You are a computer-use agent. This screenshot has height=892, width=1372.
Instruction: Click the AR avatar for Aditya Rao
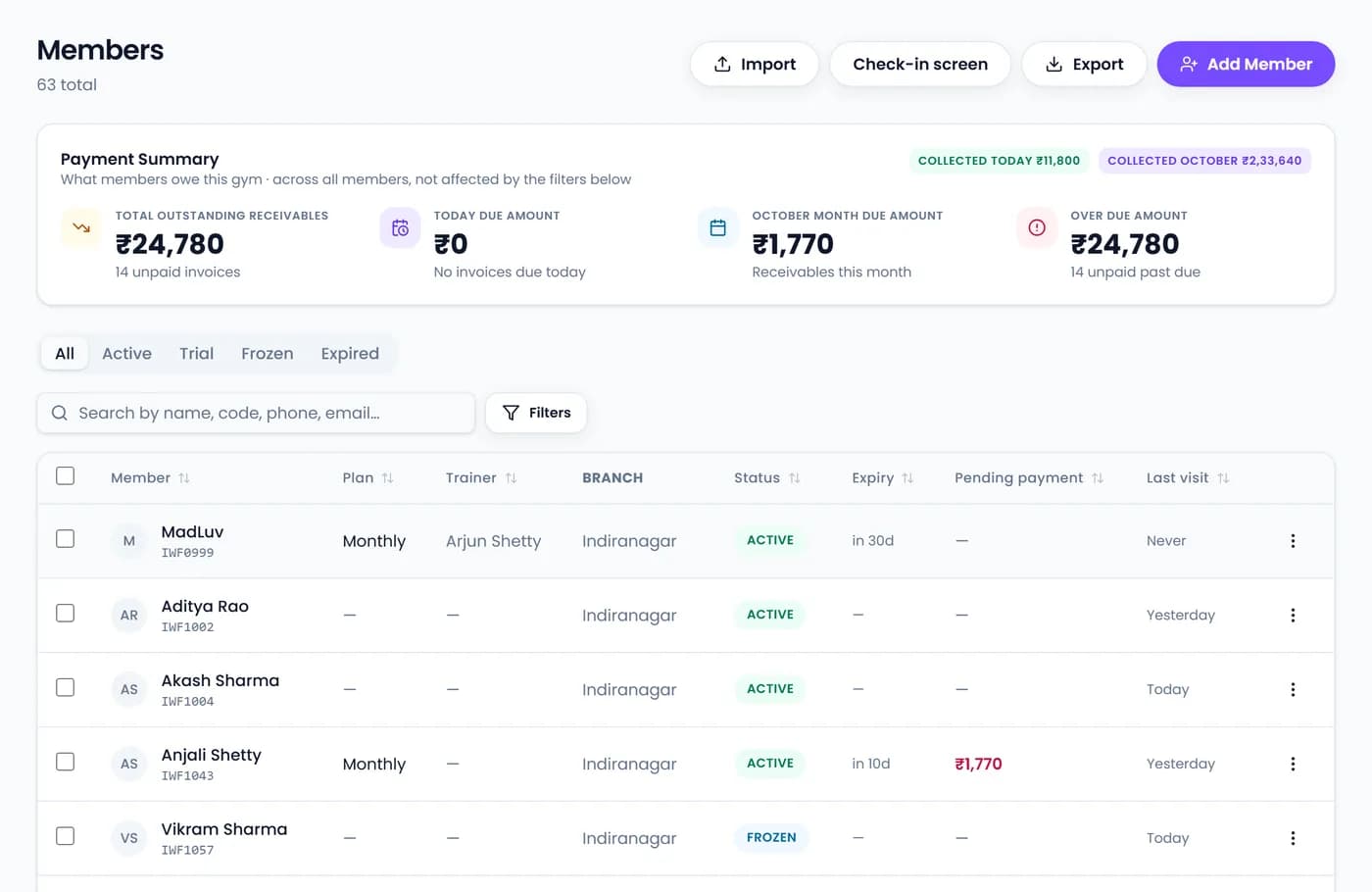click(x=129, y=616)
